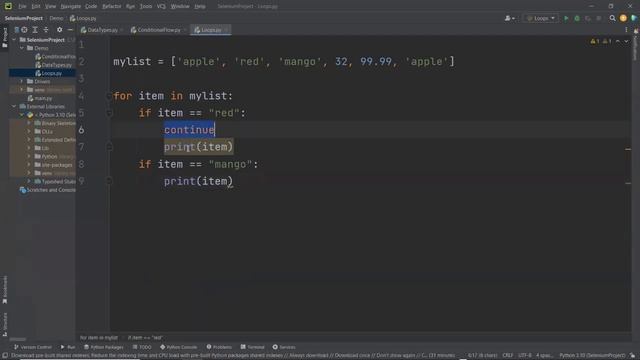The image size is (640, 360).
Task: Click the mylist assignment line in editor
Action: click(x=284, y=62)
